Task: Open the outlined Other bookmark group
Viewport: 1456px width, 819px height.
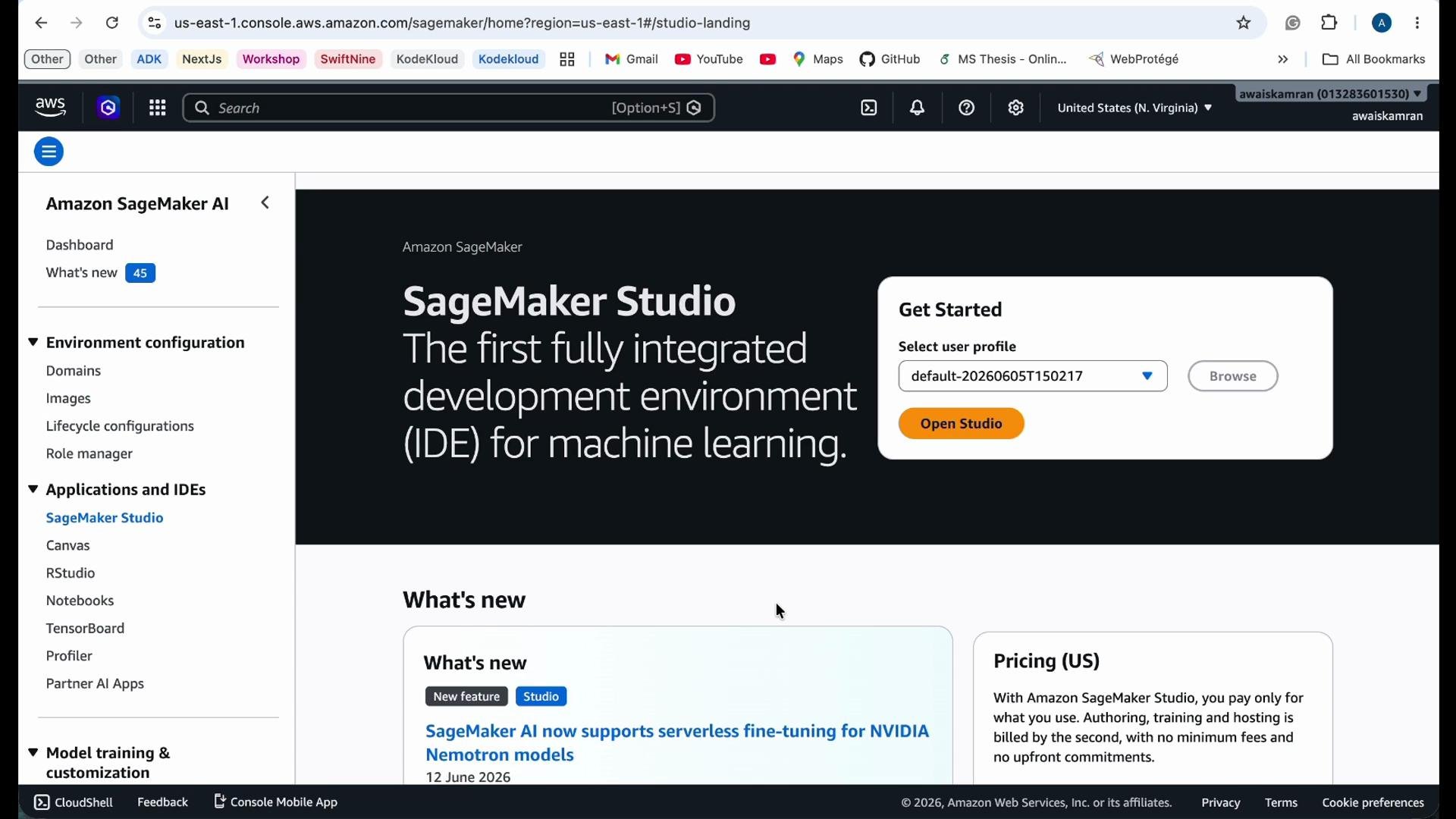Action: (x=47, y=60)
